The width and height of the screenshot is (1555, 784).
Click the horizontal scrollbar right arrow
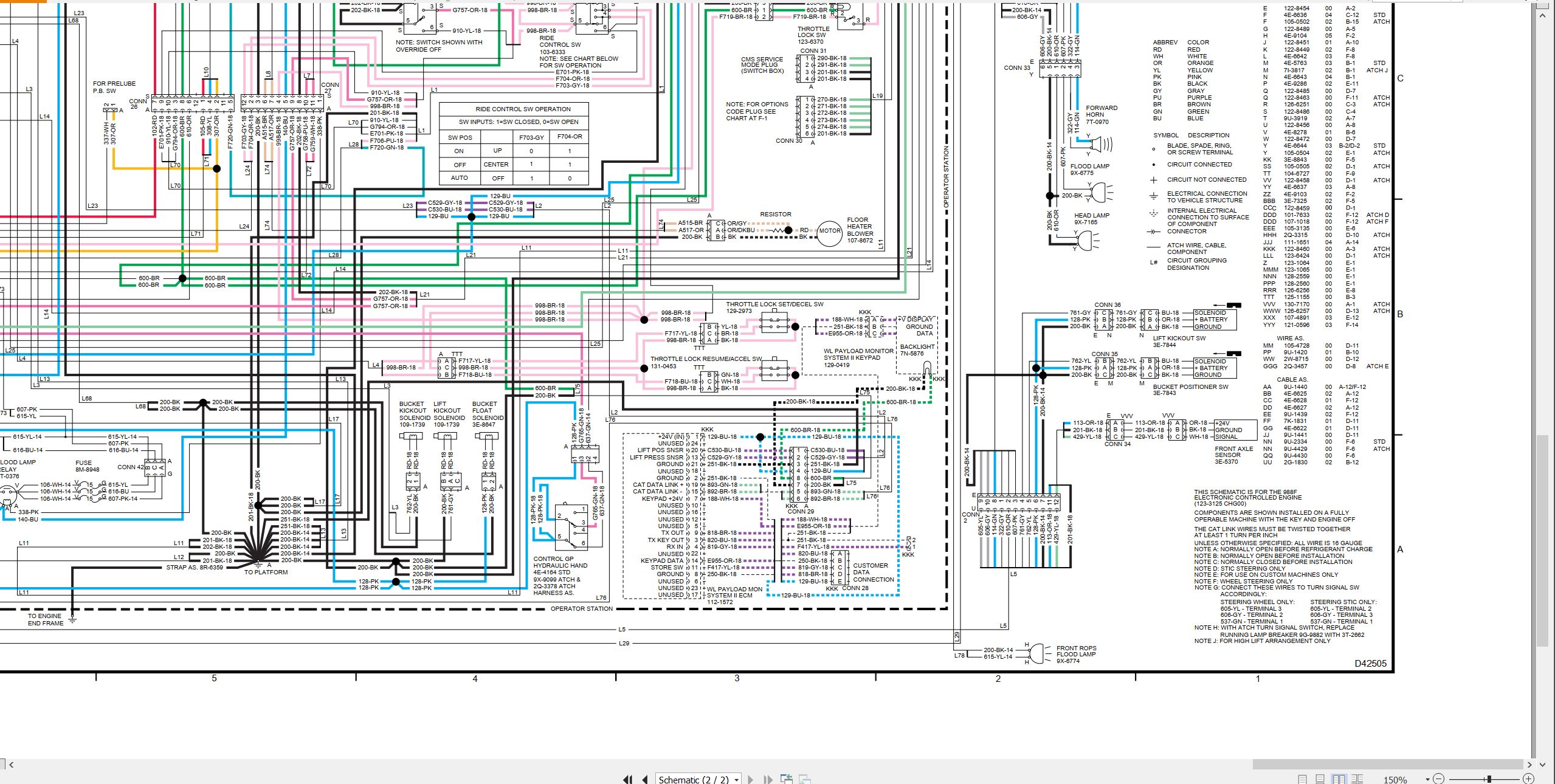coord(1530,765)
